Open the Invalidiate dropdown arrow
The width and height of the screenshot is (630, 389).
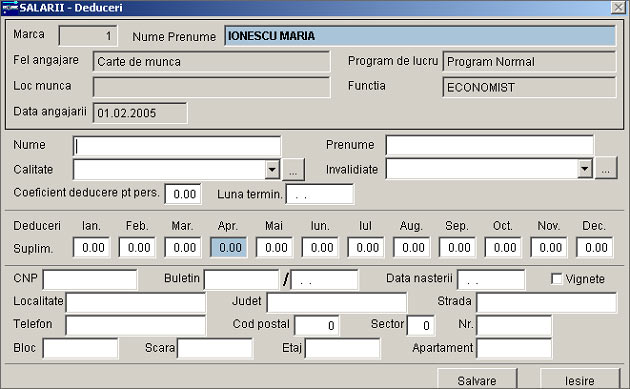tap(585, 169)
